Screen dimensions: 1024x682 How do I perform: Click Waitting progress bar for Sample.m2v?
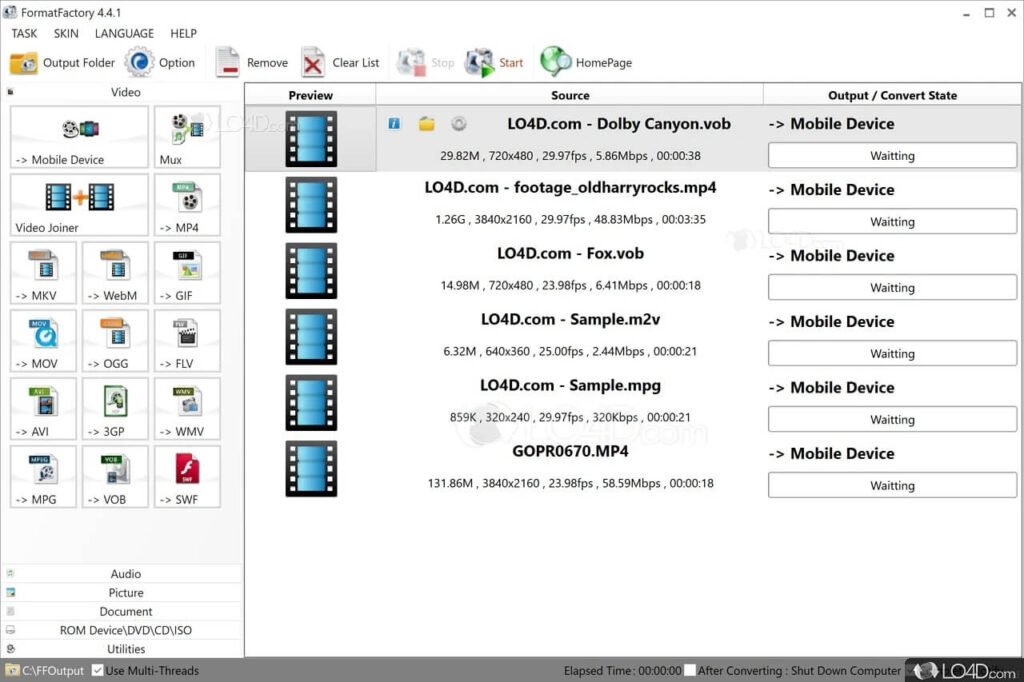892,353
